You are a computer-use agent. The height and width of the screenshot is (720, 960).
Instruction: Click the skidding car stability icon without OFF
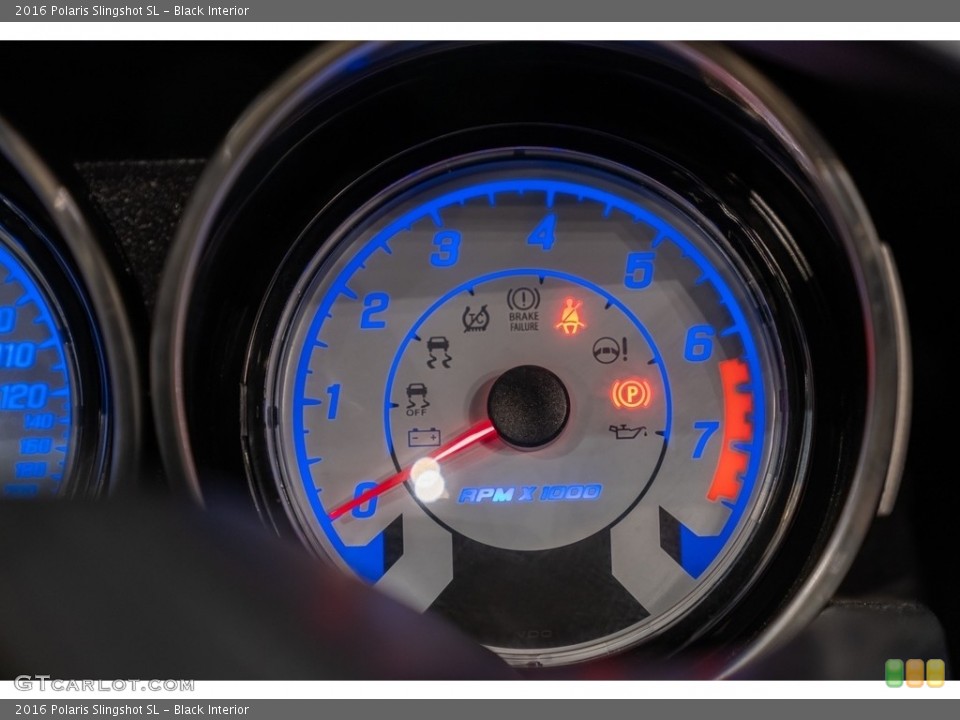click(438, 352)
